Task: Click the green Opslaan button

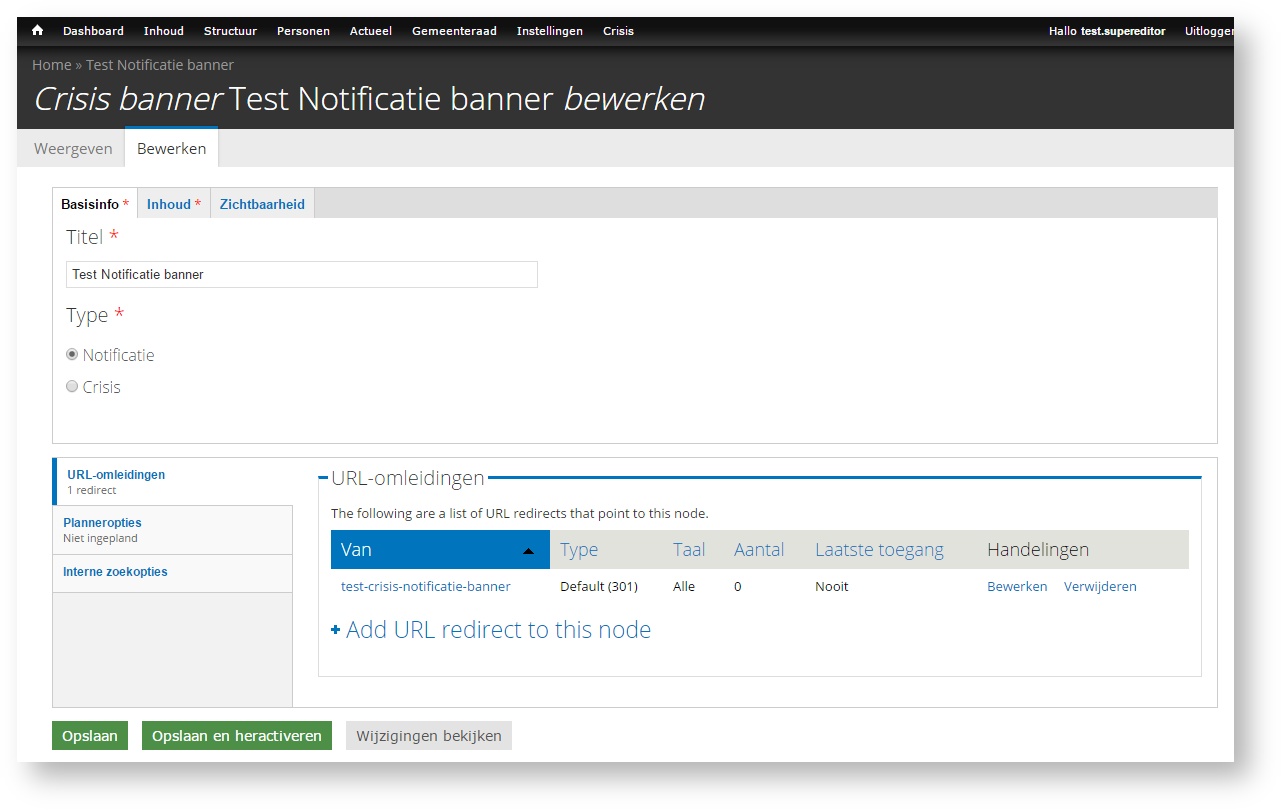Action: pyautogui.click(x=90, y=736)
